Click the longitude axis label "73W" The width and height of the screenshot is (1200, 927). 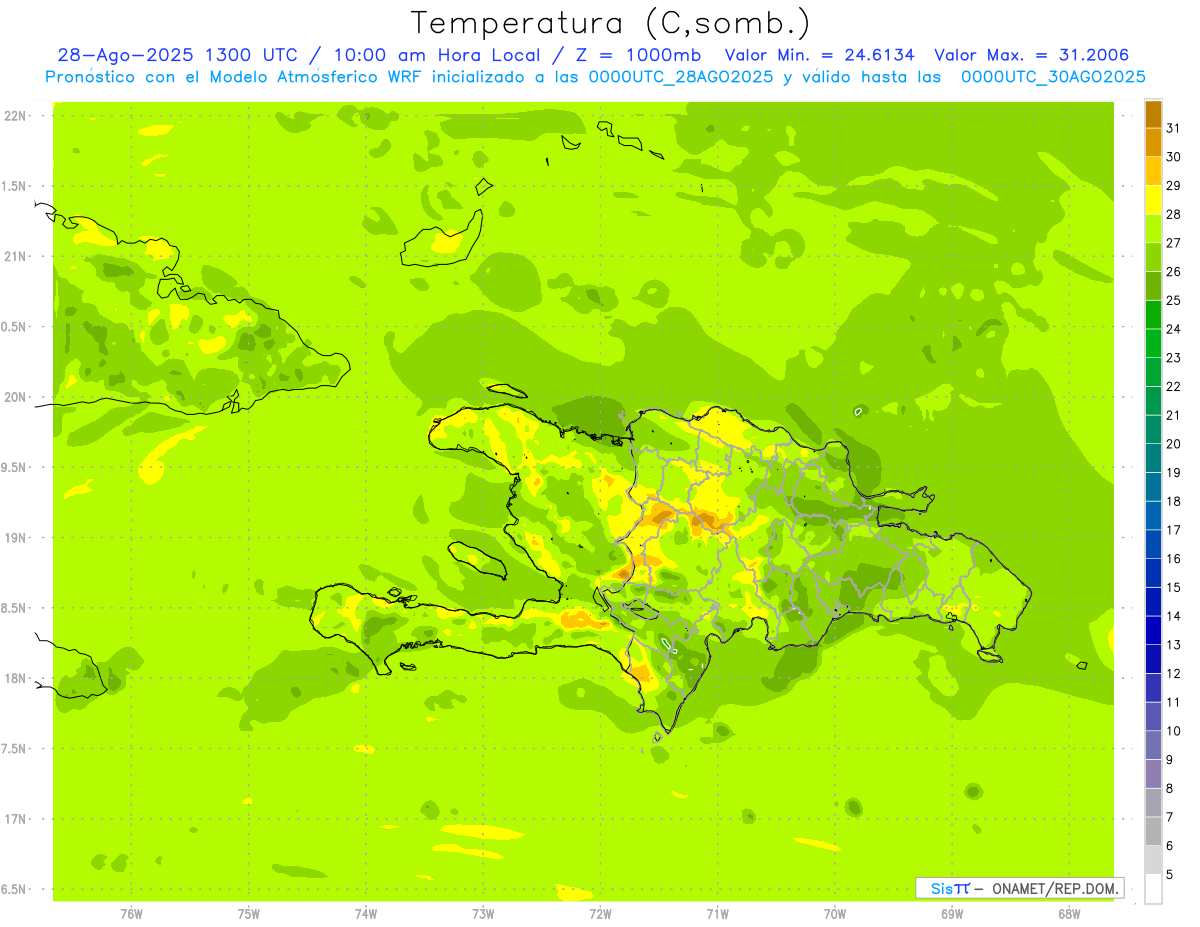[x=483, y=914]
